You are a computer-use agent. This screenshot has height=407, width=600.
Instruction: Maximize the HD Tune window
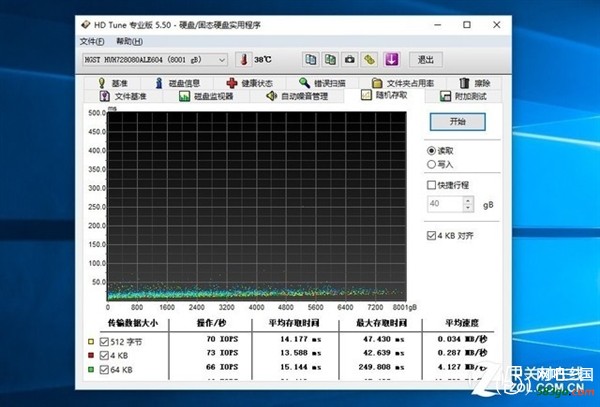tap(467, 25)
